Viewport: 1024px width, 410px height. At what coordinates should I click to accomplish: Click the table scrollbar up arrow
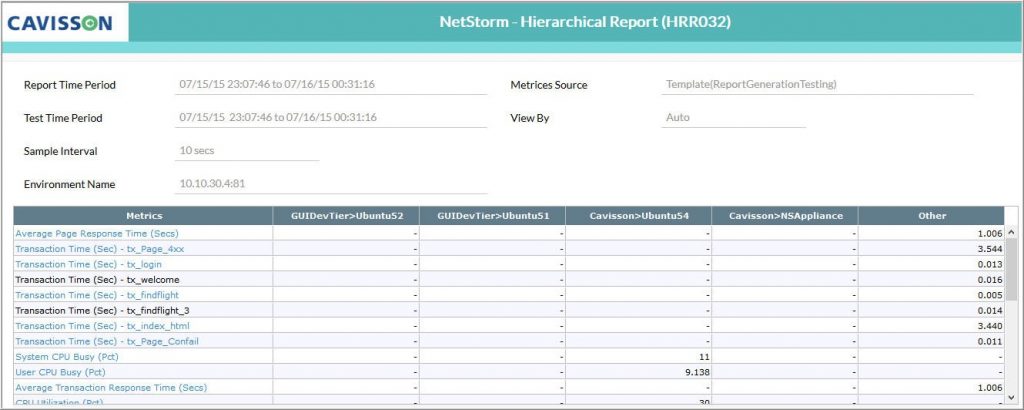1012,232
